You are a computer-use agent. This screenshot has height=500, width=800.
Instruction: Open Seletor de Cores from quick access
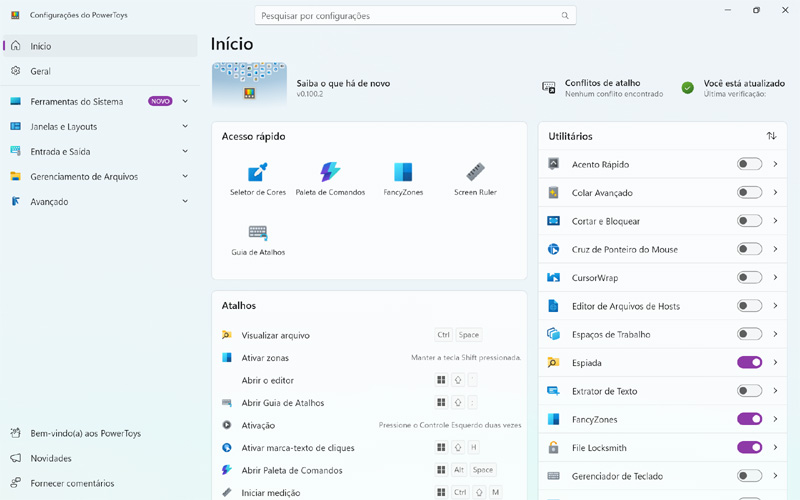pyautogui.click(x=258, y=172)
